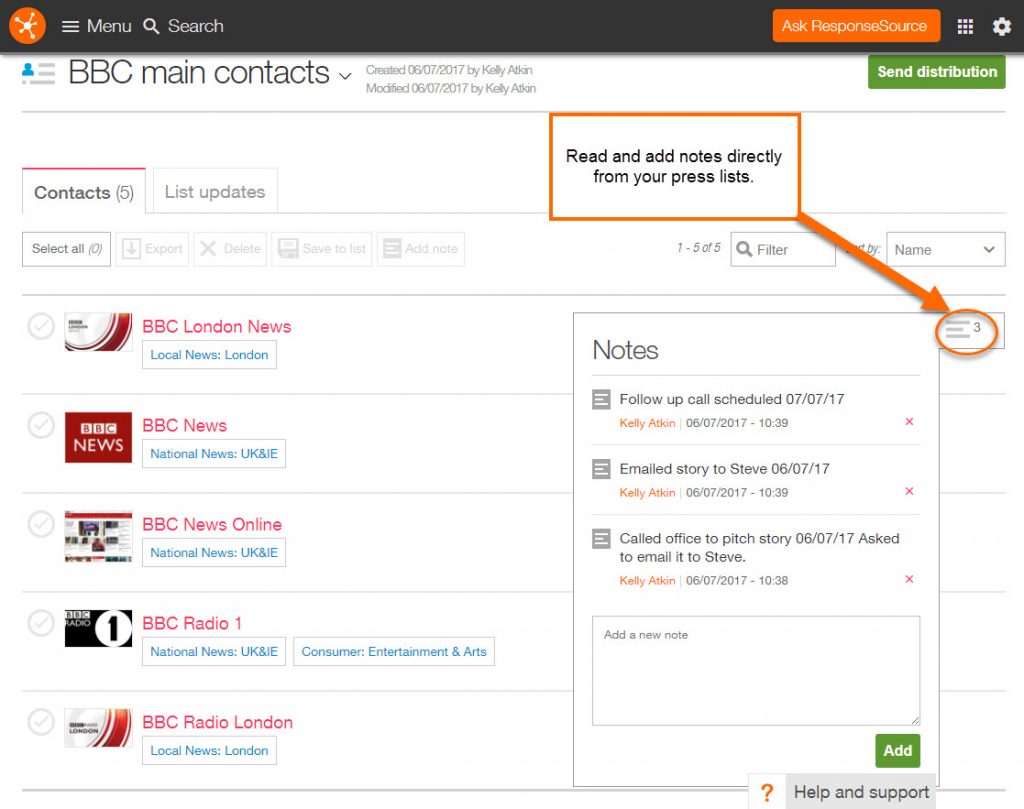
Task: Open the BBC London News contact link
Action: point(217,326)
